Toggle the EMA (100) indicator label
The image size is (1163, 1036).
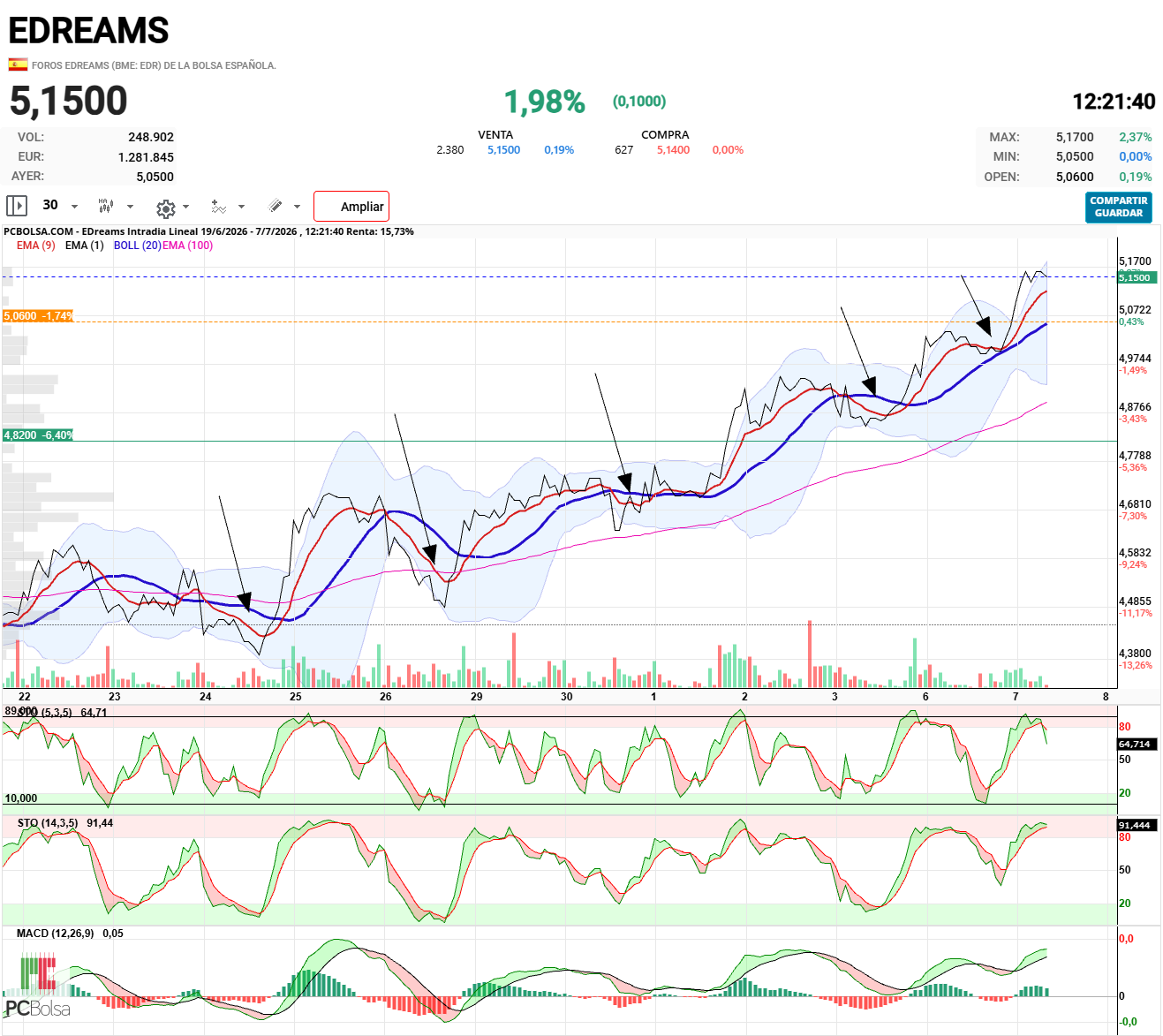[187, 246]
